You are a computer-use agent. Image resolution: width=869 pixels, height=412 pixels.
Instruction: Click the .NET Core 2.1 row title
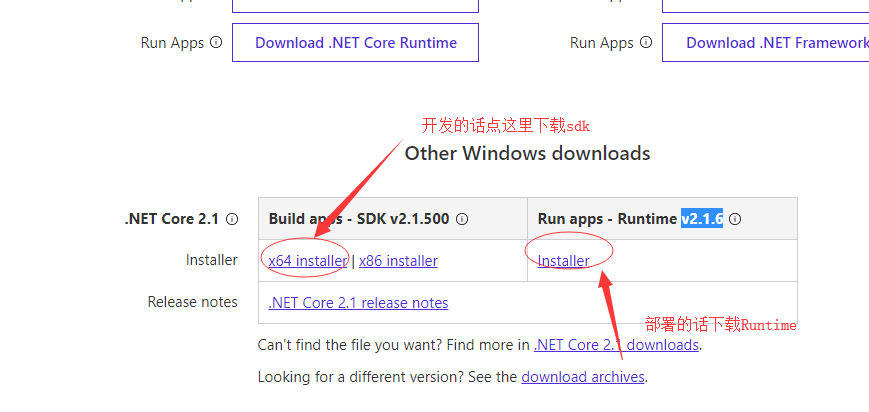point(171,219)
